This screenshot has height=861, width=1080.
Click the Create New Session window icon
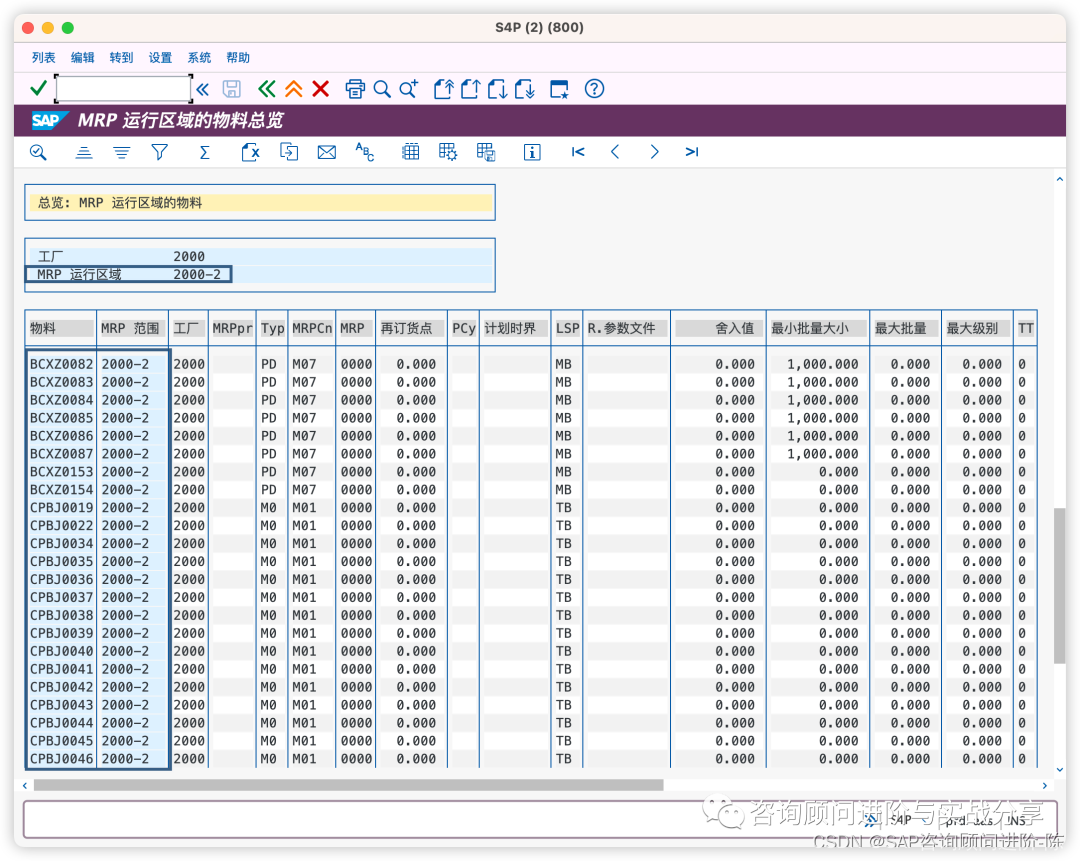click(559, 89)
